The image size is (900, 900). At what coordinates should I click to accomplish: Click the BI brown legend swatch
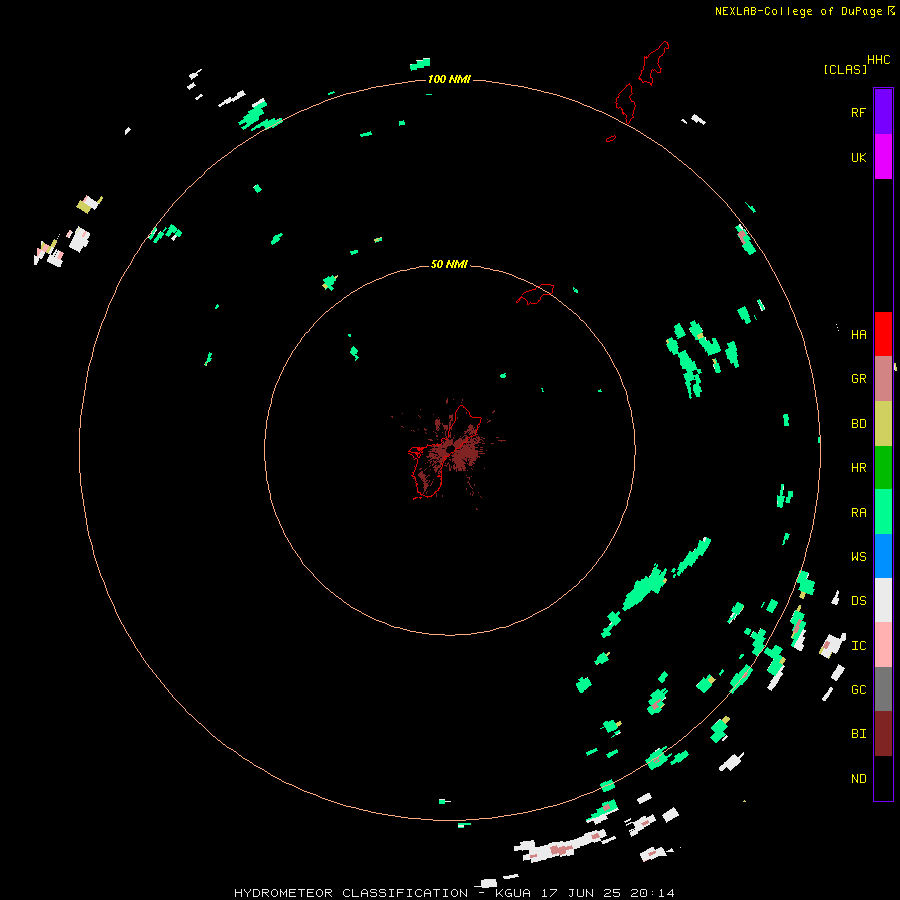[883, 734]
